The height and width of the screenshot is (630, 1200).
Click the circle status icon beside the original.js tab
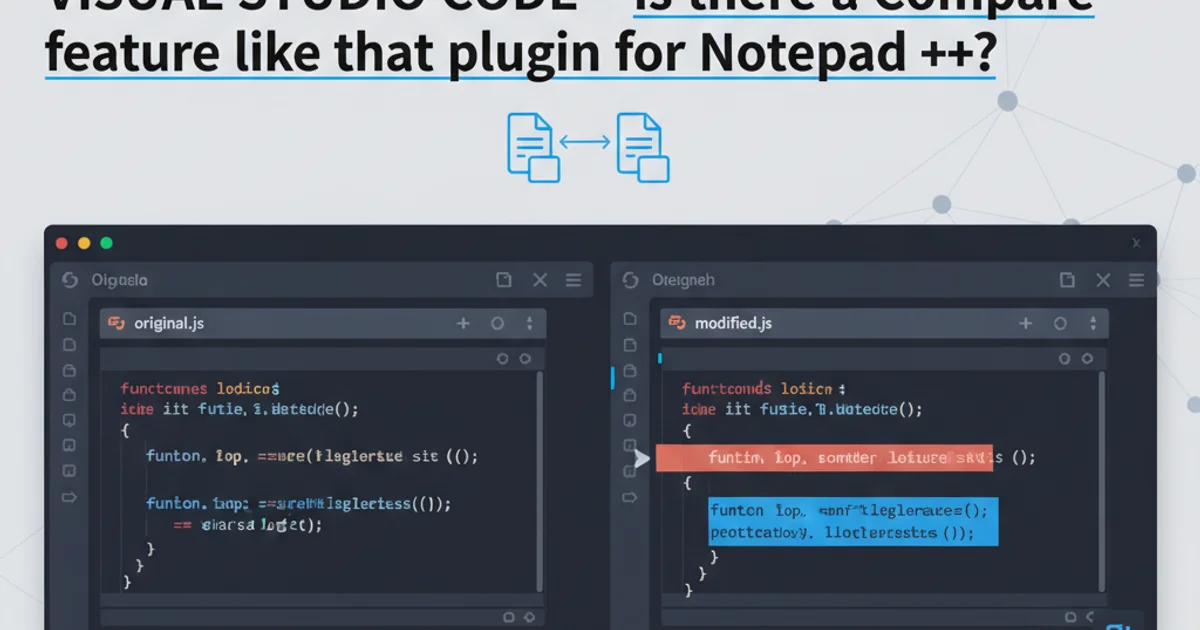pyautogui.click(x=498, y=322)
